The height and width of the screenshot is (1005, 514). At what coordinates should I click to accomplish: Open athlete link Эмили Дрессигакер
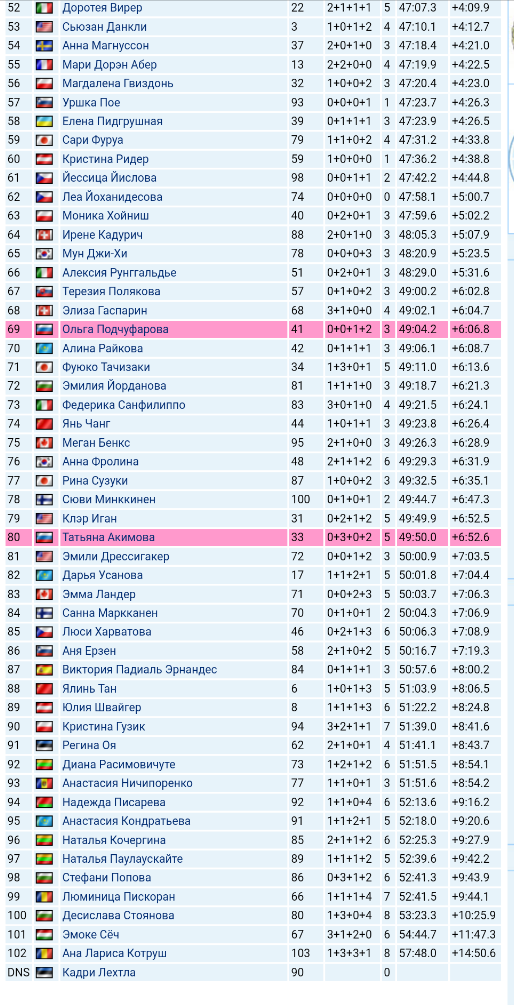[116, 556]
